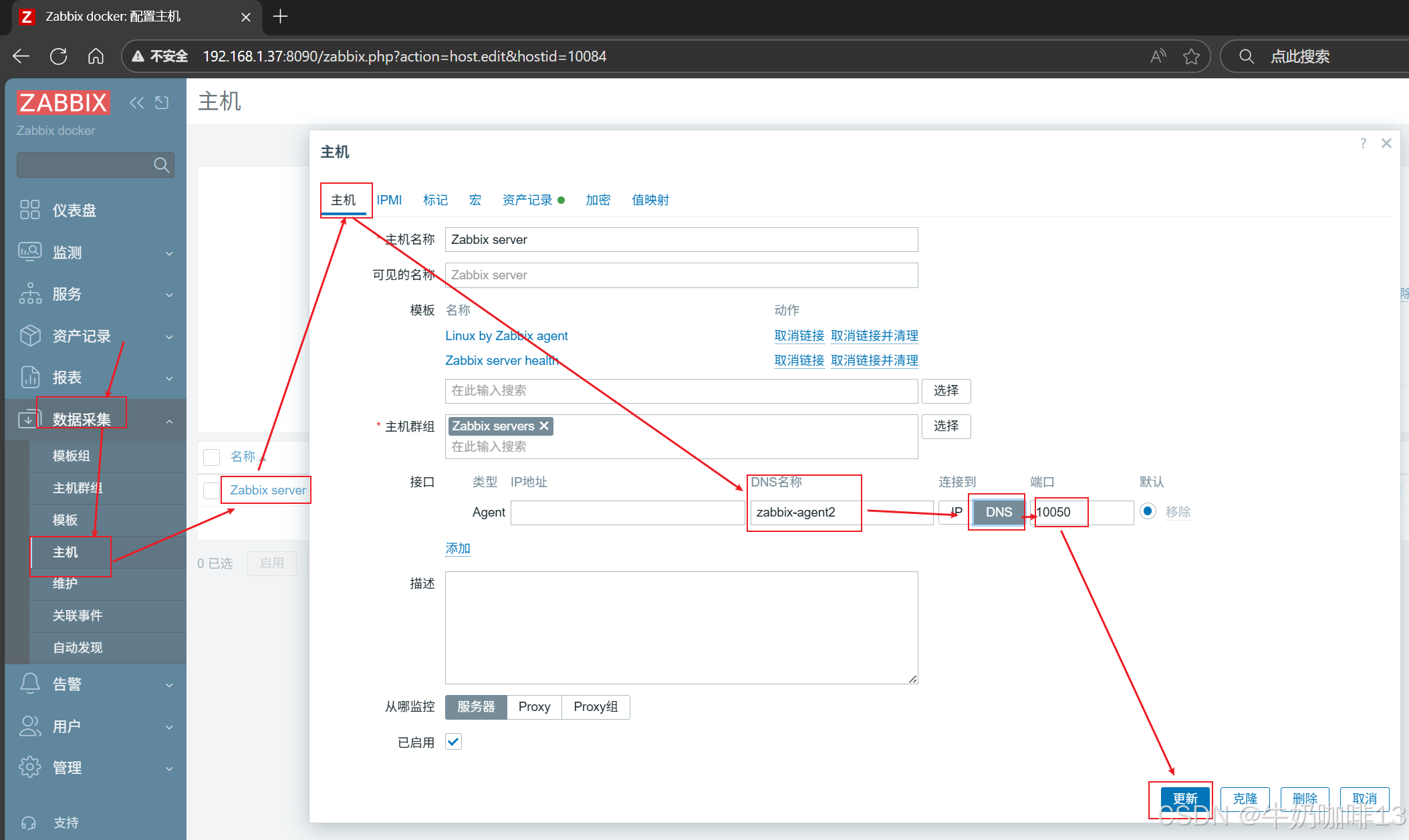
Task: Click the 添加 add interface link
Action: pyautogui.click(x=458, y=548)
